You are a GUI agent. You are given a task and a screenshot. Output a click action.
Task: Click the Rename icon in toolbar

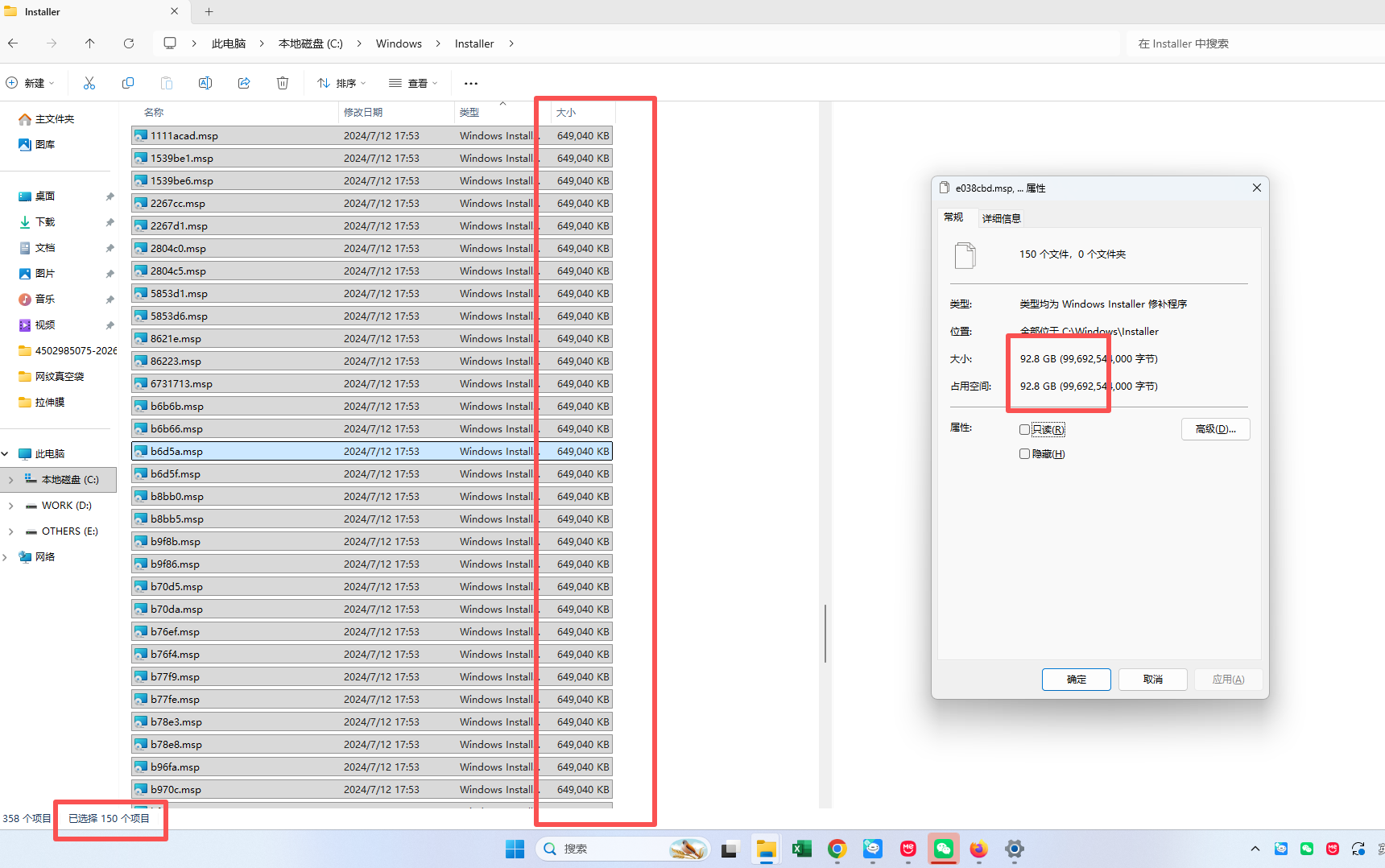205,83
